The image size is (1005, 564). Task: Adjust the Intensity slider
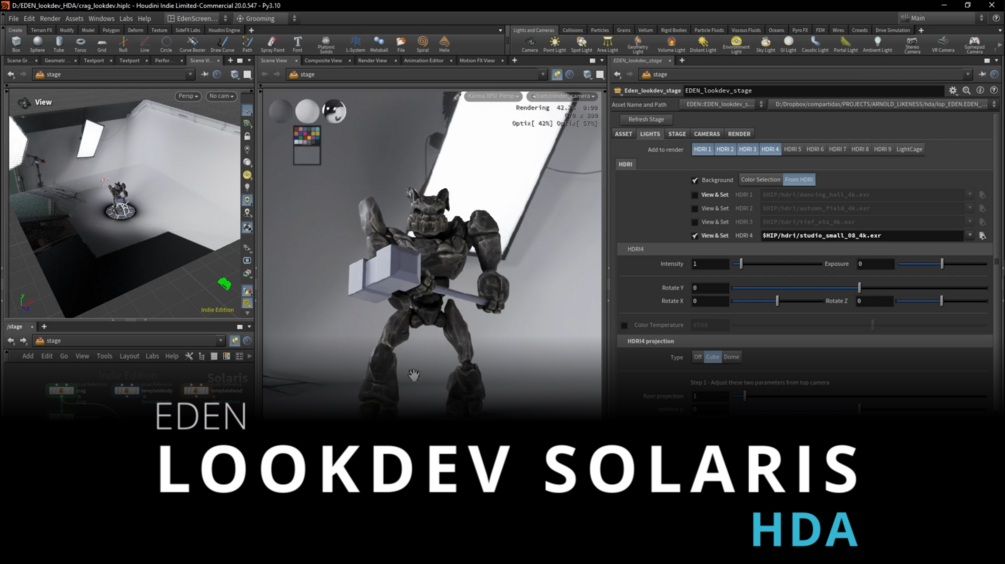[777, 264]
